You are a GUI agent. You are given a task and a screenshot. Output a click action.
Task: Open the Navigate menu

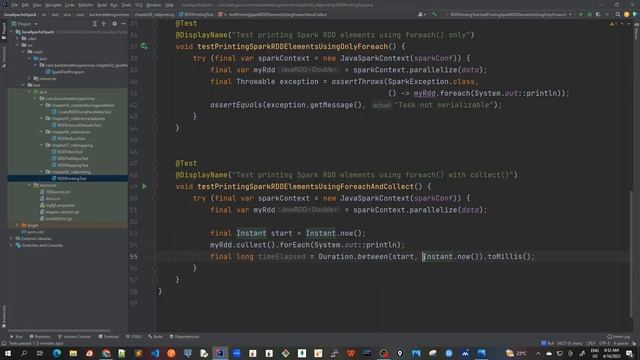(53, 5)
